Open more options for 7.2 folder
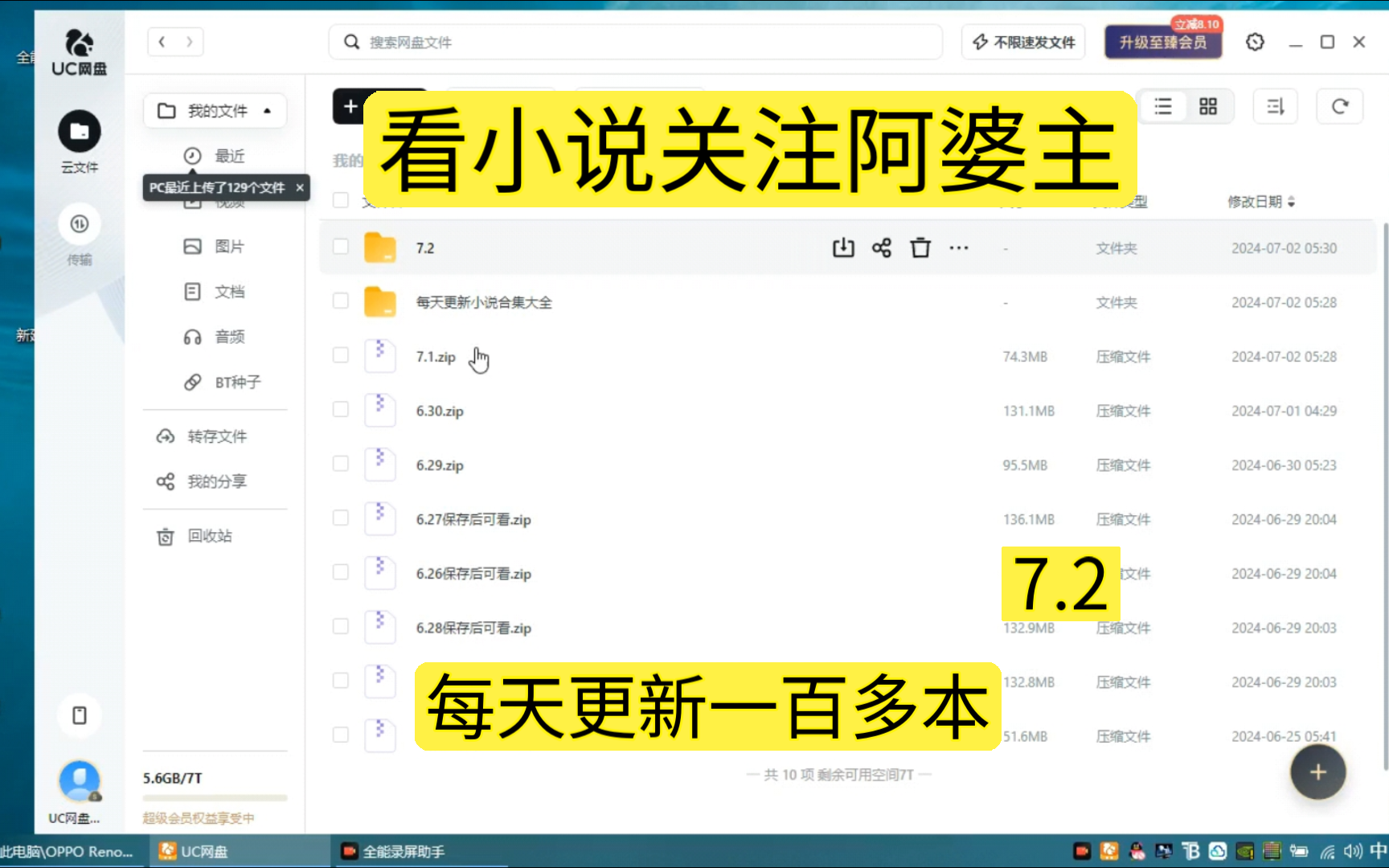Image resolution: width=1389 pixels, height=868 pixels. click(959, 248)
